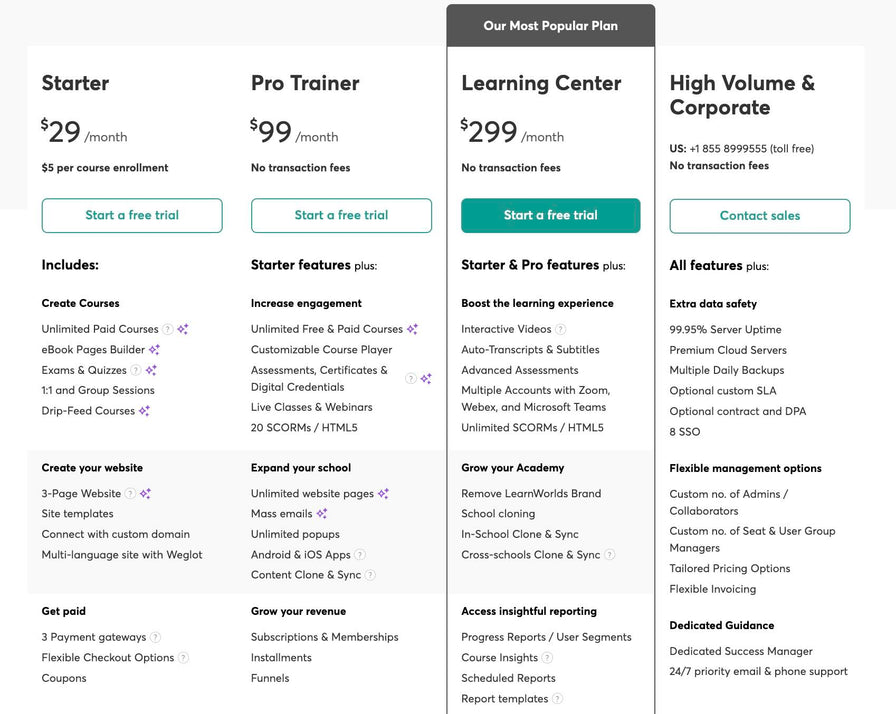Click help icon for 3-Page Website
Screen dimensions: 896x714
[x=130, y=494]
